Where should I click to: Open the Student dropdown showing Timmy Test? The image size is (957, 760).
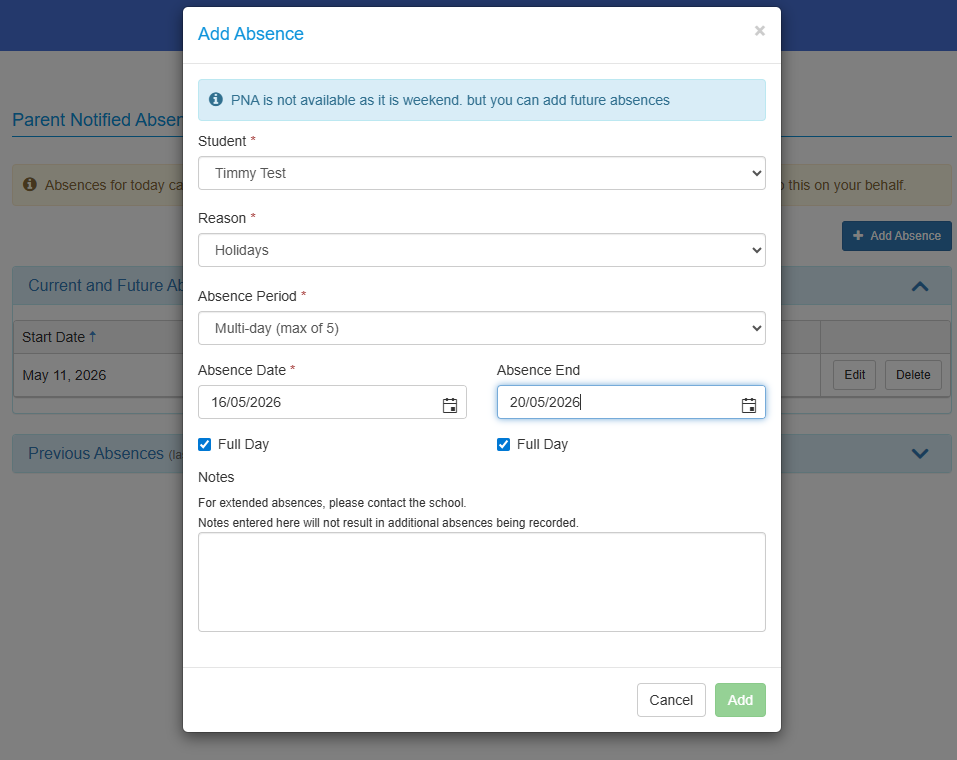coord(482,173)
